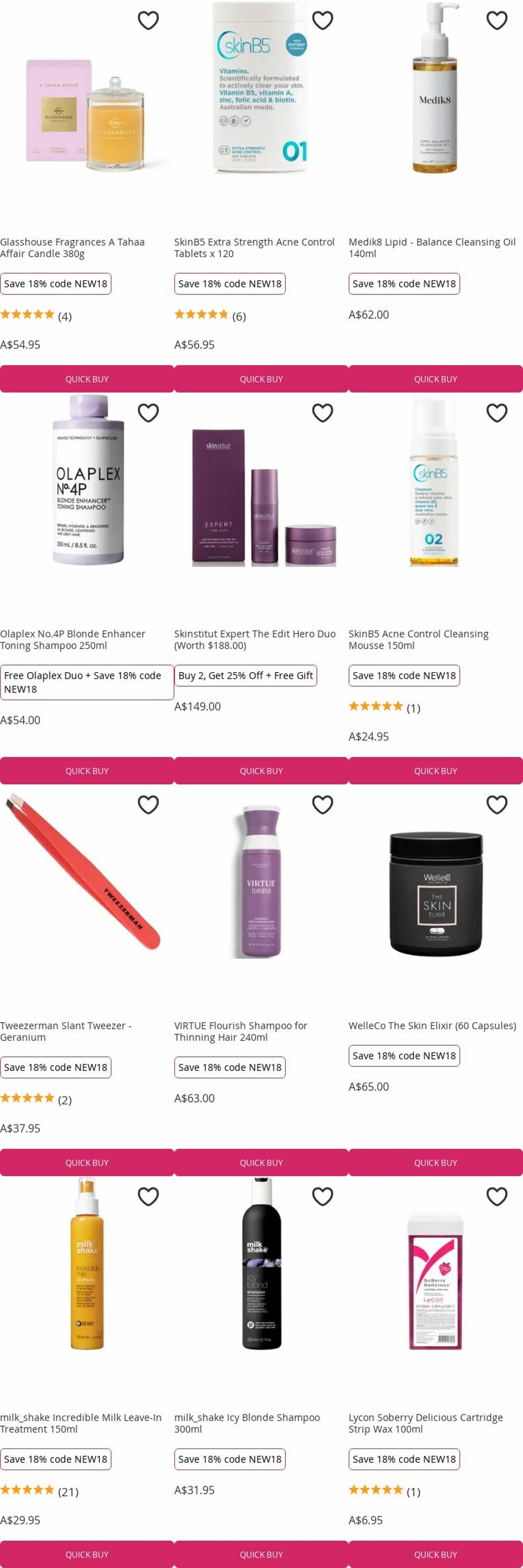The height and width of the screenshot is (1568, 523).
Task: Toggle favorite on milk_shake Incredible Milk
Action: [x=148, y=1197]
